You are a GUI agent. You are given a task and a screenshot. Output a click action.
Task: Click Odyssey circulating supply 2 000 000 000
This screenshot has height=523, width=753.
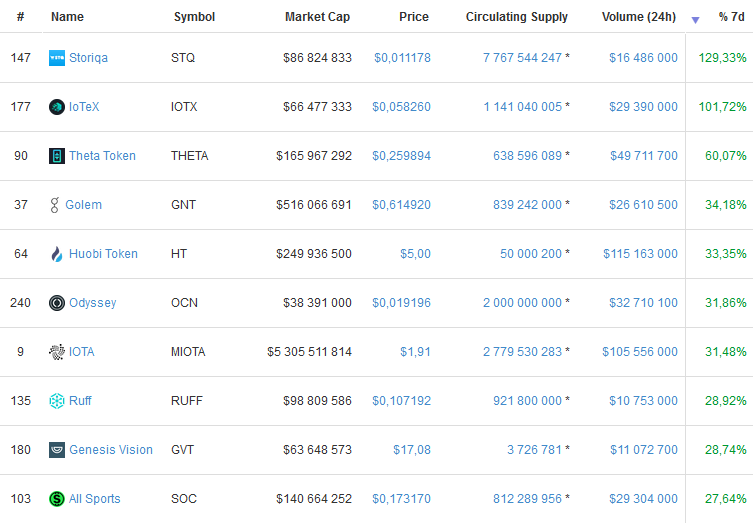pyautogui.click(x=522, y=303)
